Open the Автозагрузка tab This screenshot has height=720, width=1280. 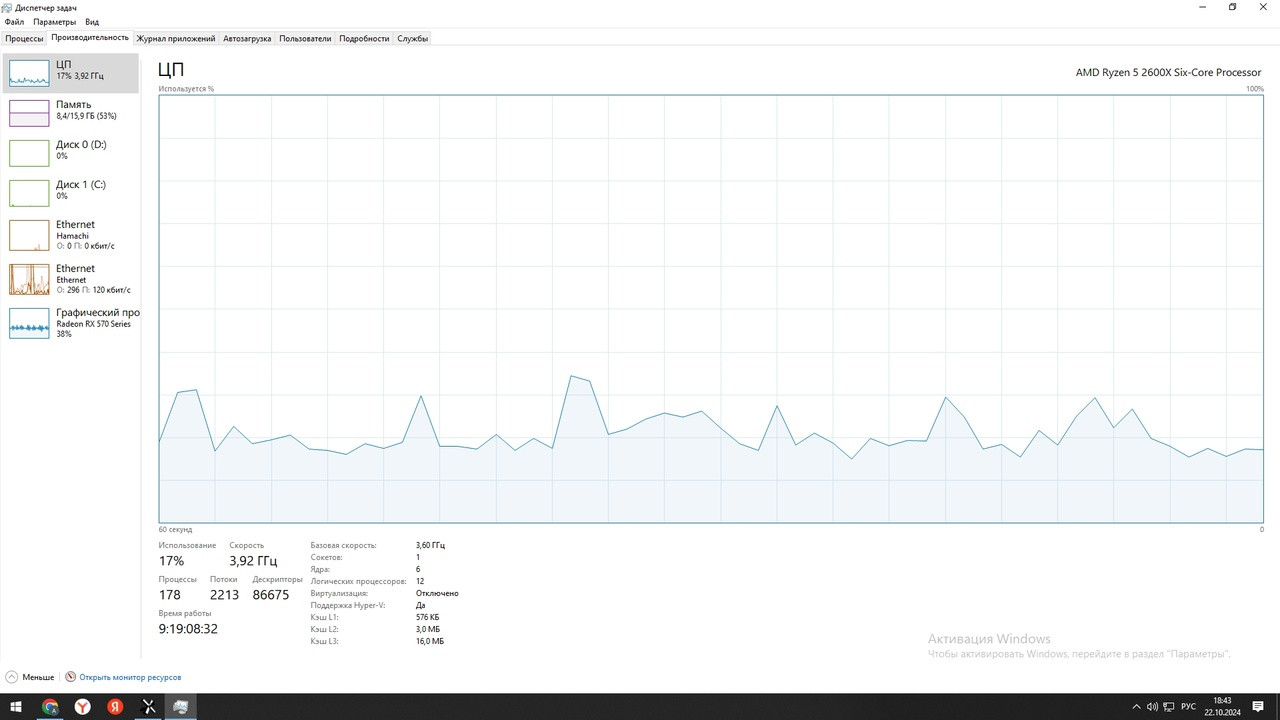[247, 38]
